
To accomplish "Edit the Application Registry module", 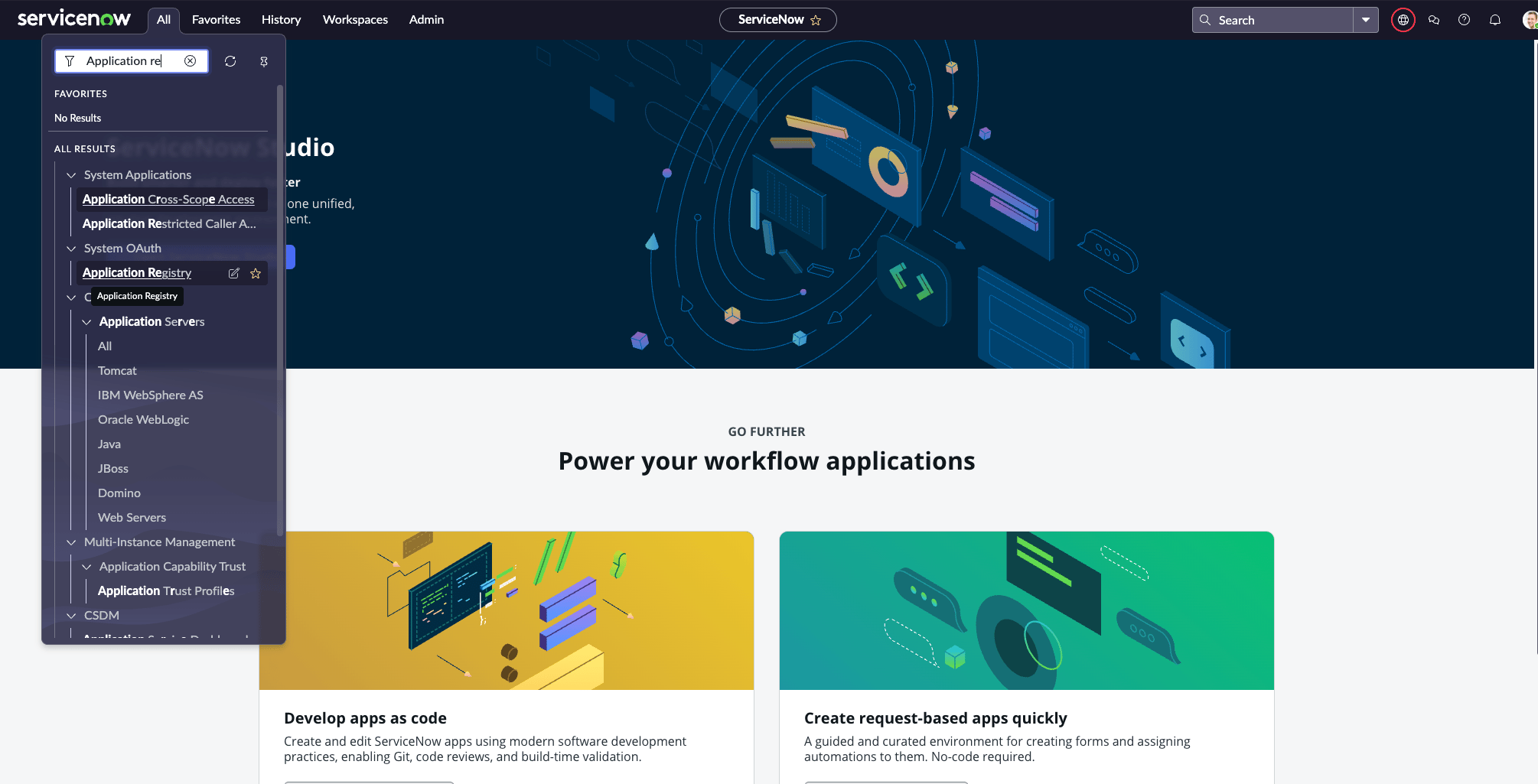I will (x=234, y=273).
